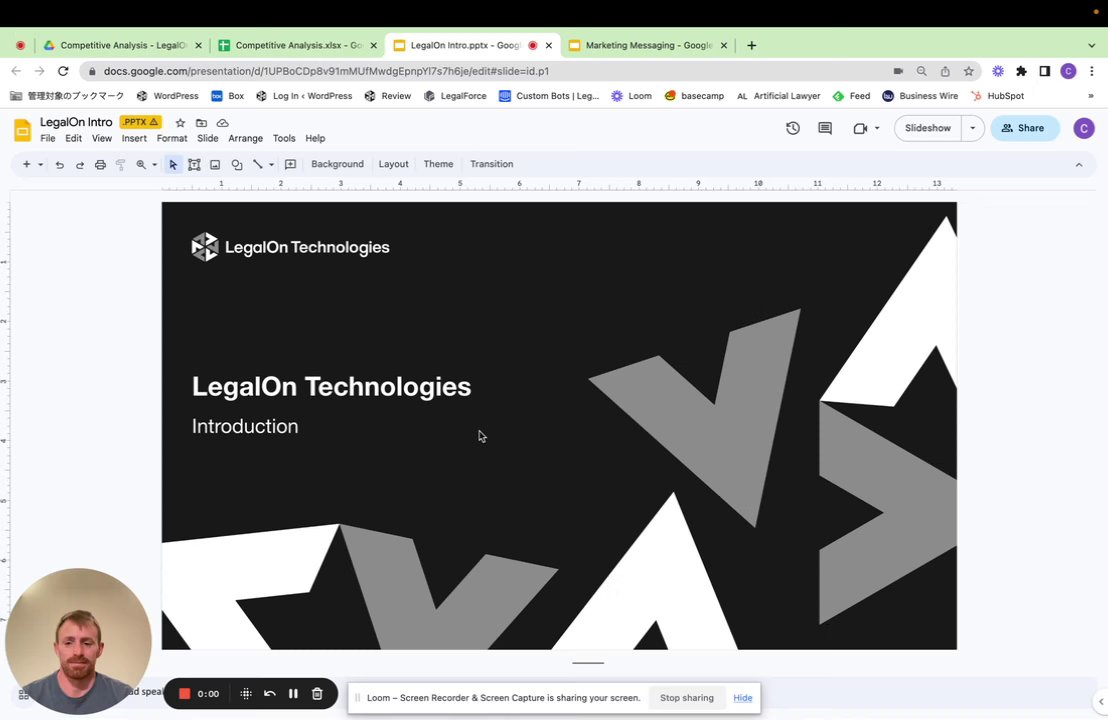The height and width of the screenshot is (720, 1108).
Task: Switch to the Competitive Analysis.xlsx tab
Action: click(x=298, y=45)
